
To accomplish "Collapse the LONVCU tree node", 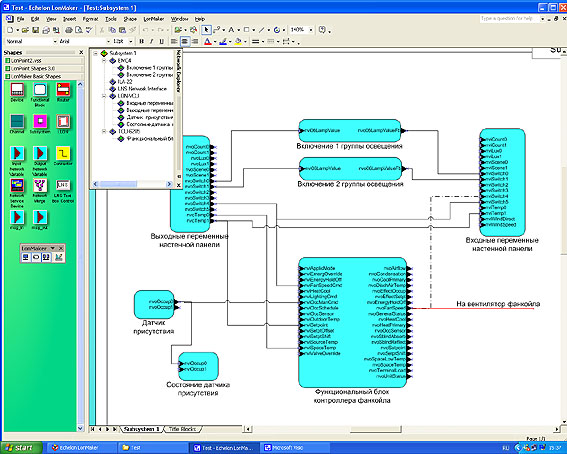I will tap(104, 96).
